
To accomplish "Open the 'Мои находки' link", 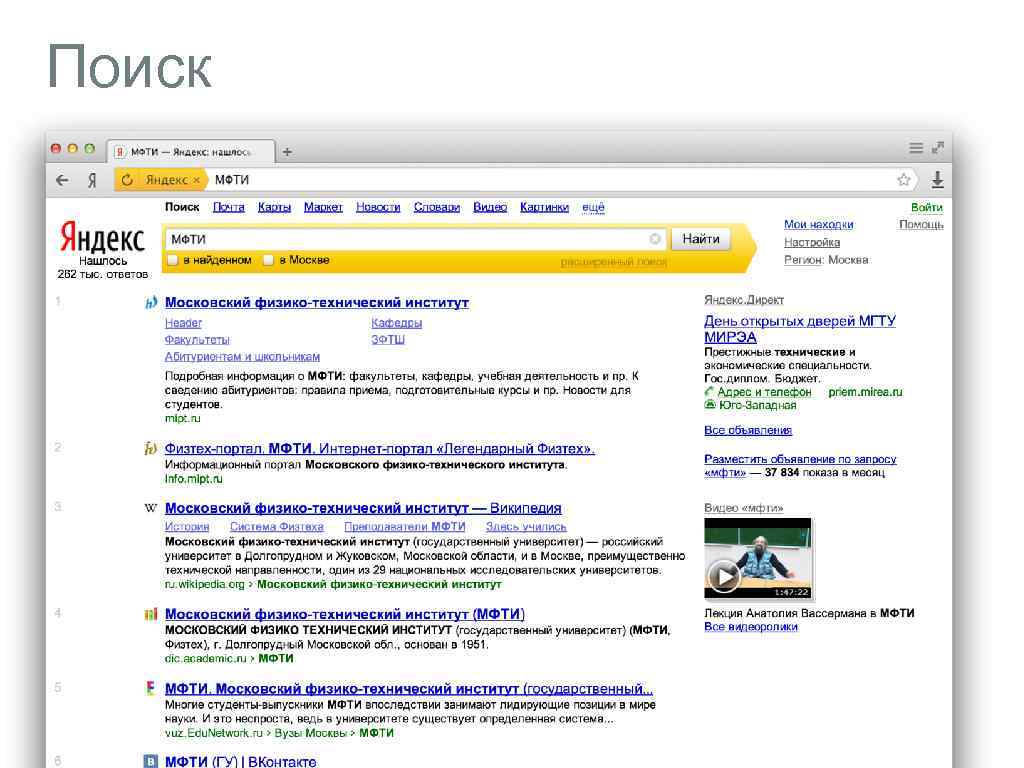I will click(x=818, y=225).
